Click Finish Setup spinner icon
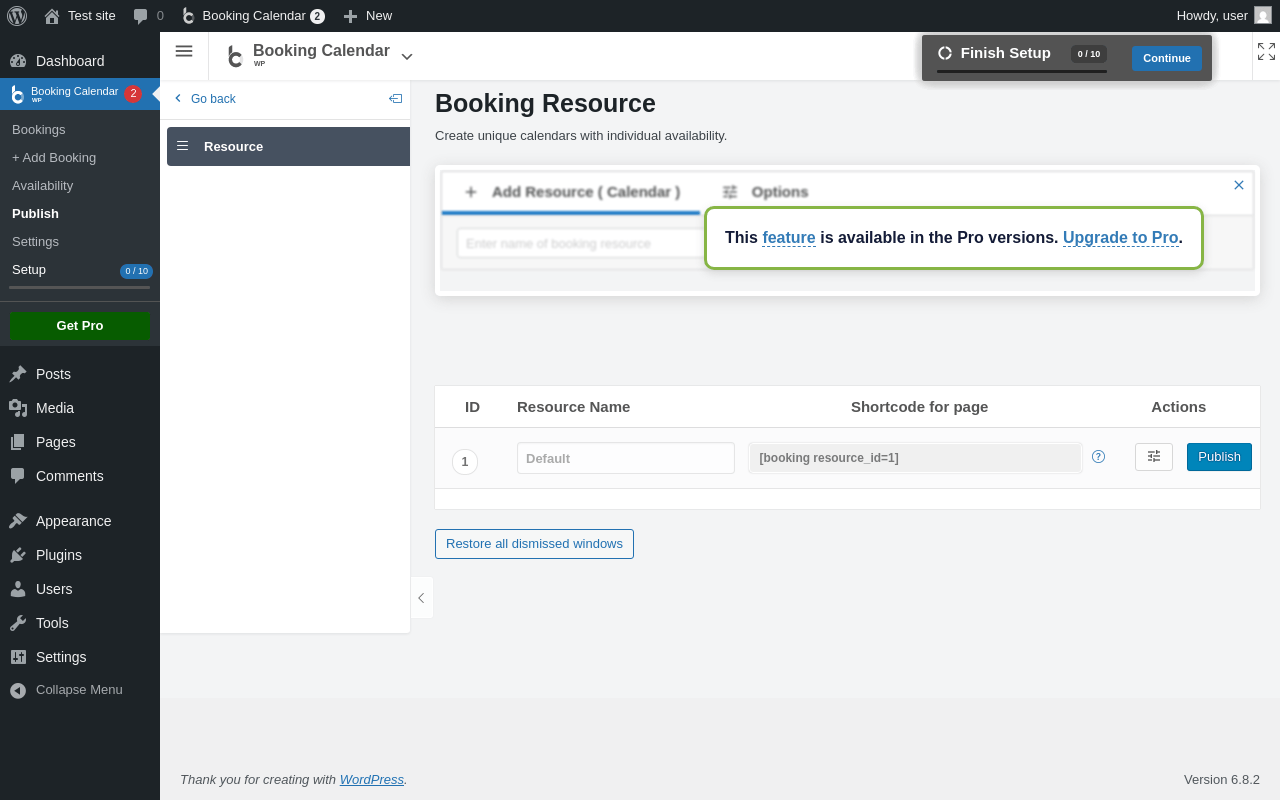This screenshot has width=1280, height=800. tap(945, 53)
